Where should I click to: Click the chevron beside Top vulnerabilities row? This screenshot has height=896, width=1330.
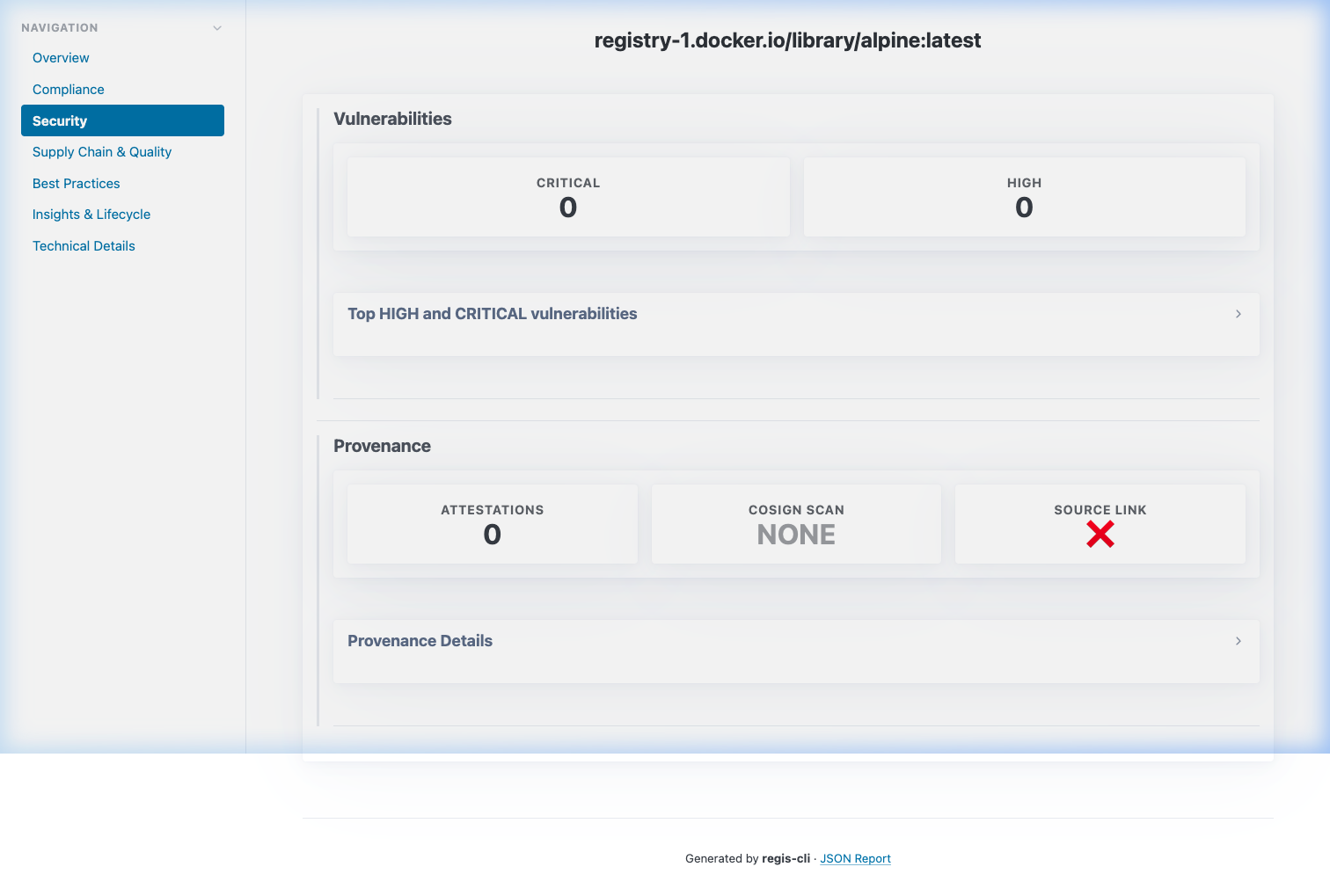[x=1238, y=314]
